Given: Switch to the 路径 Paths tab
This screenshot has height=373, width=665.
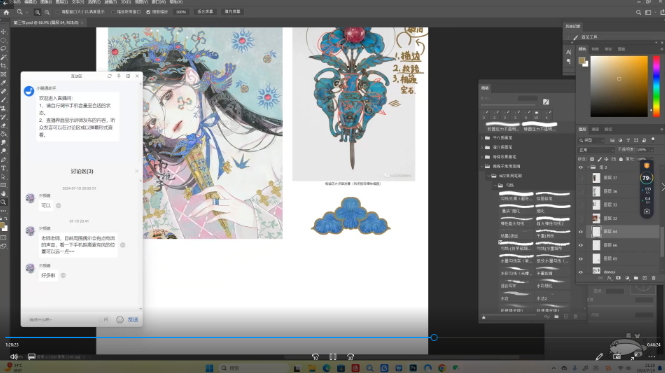Looking at the screenshot, I should (608, 129).
